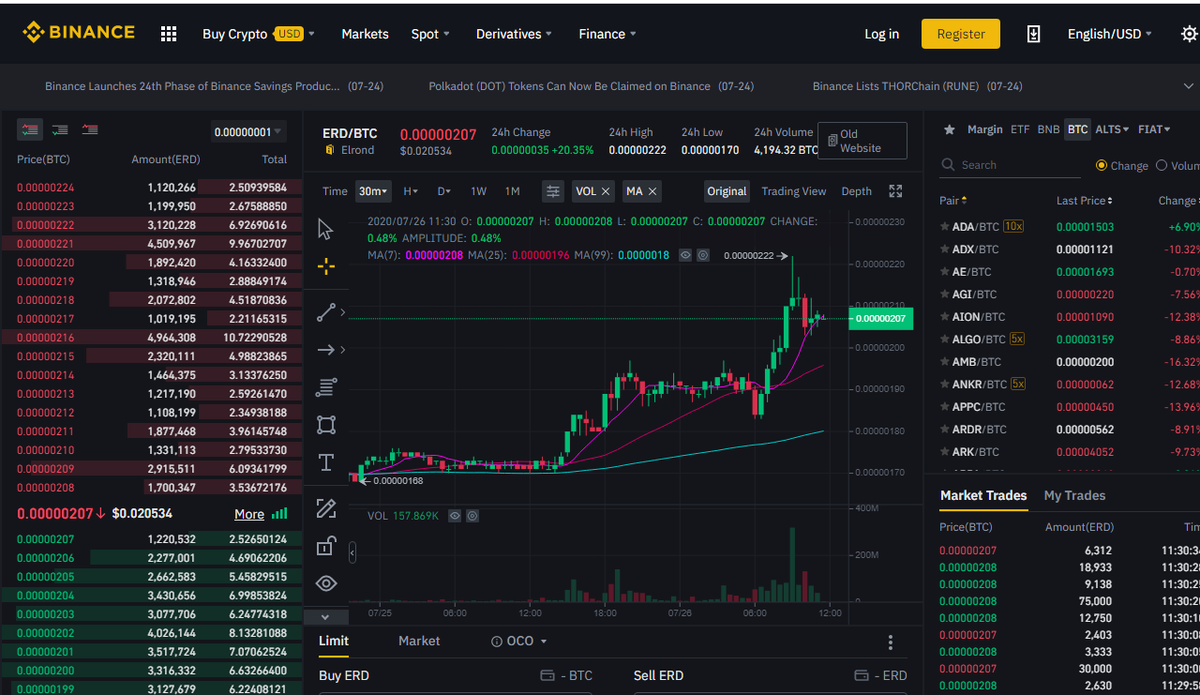The width and height of the screenshot is (1200, 695).
Task: Show buy orders only in order book
Action: tap(60, 130)
